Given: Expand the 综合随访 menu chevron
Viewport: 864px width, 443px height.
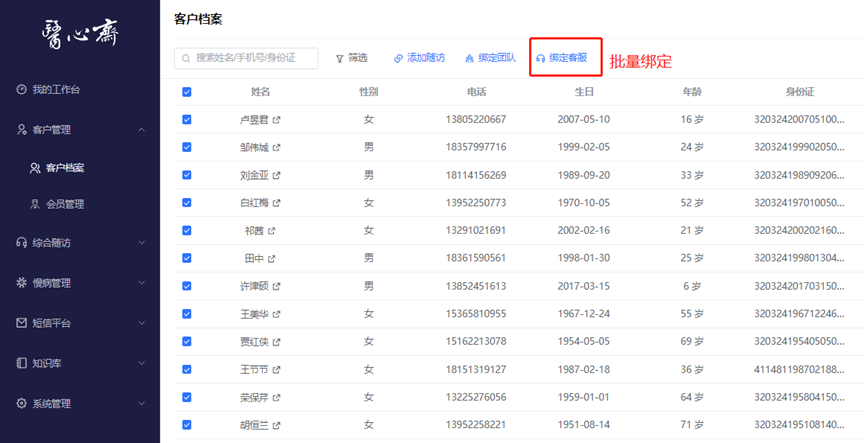Looking at the screenshot, I should (142, 242).
